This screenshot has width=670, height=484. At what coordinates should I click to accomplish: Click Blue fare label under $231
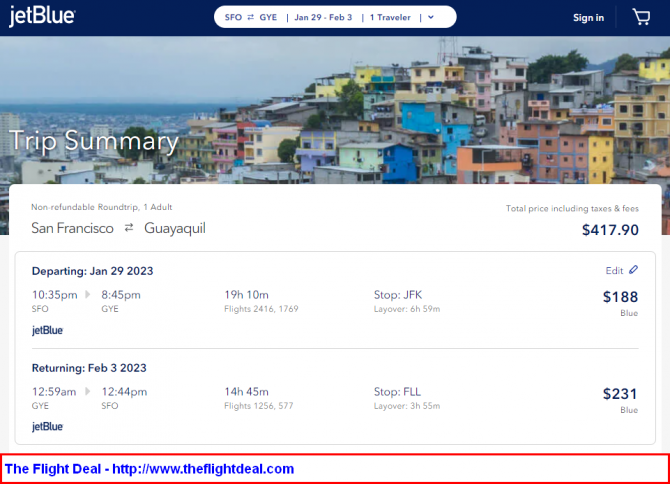click(629, 410)
